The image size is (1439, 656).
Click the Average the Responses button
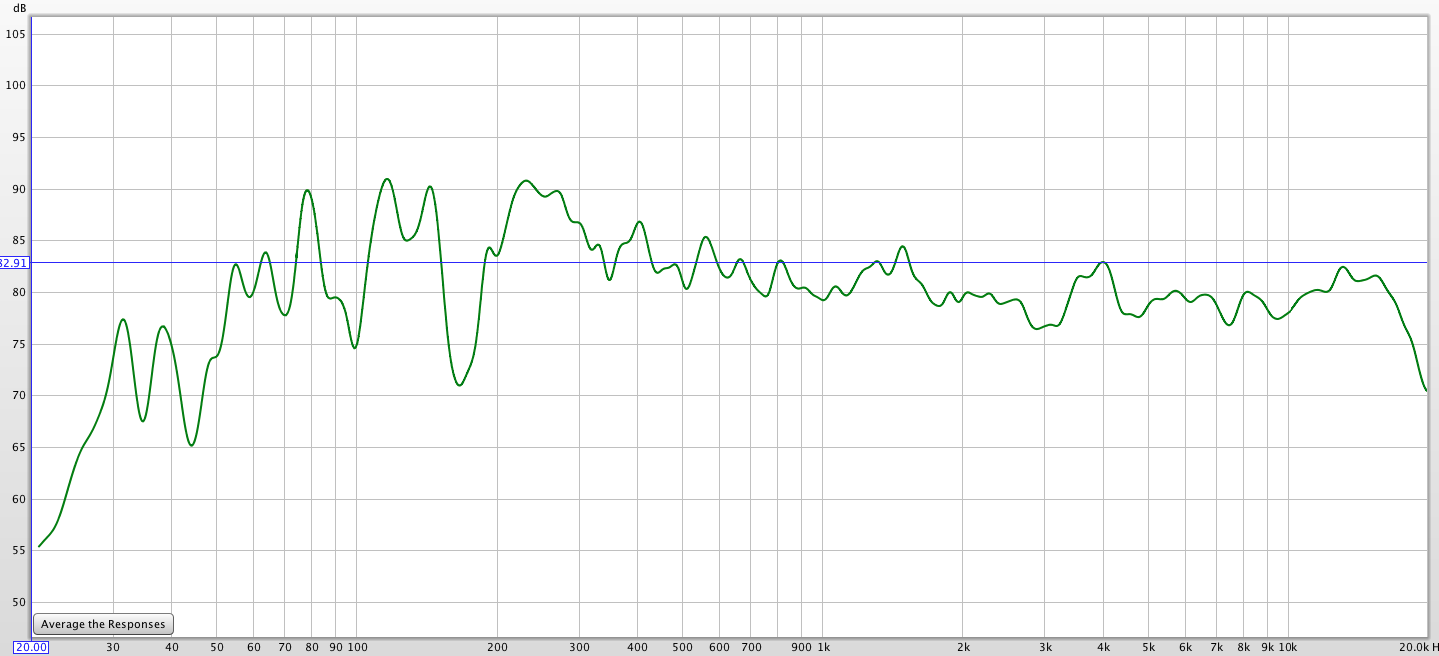coord(103,624)
